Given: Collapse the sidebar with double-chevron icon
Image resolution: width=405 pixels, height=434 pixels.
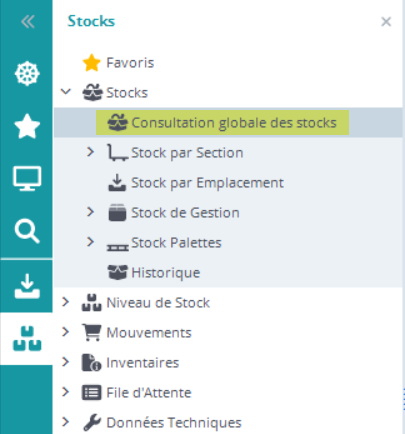Looking at the screenshot, I should tap(28, 22).
